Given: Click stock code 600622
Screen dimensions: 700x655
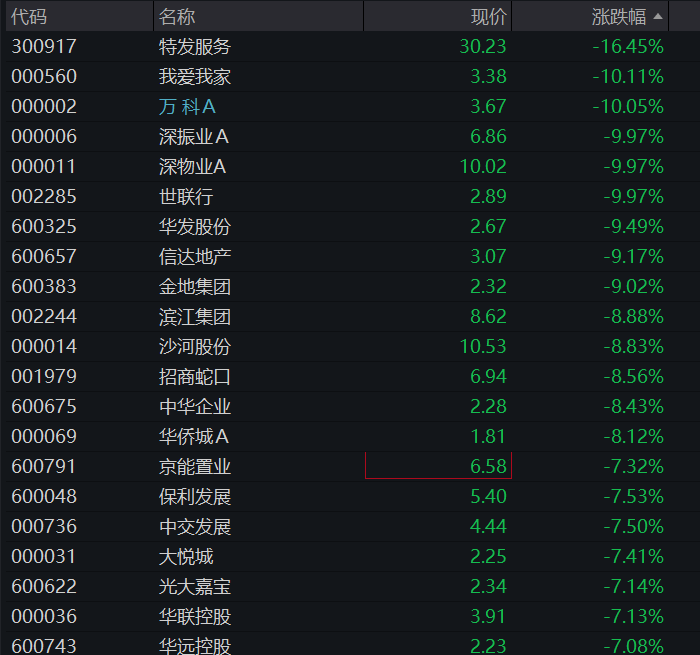Looking at the screenshot, I should coord(44,586).
